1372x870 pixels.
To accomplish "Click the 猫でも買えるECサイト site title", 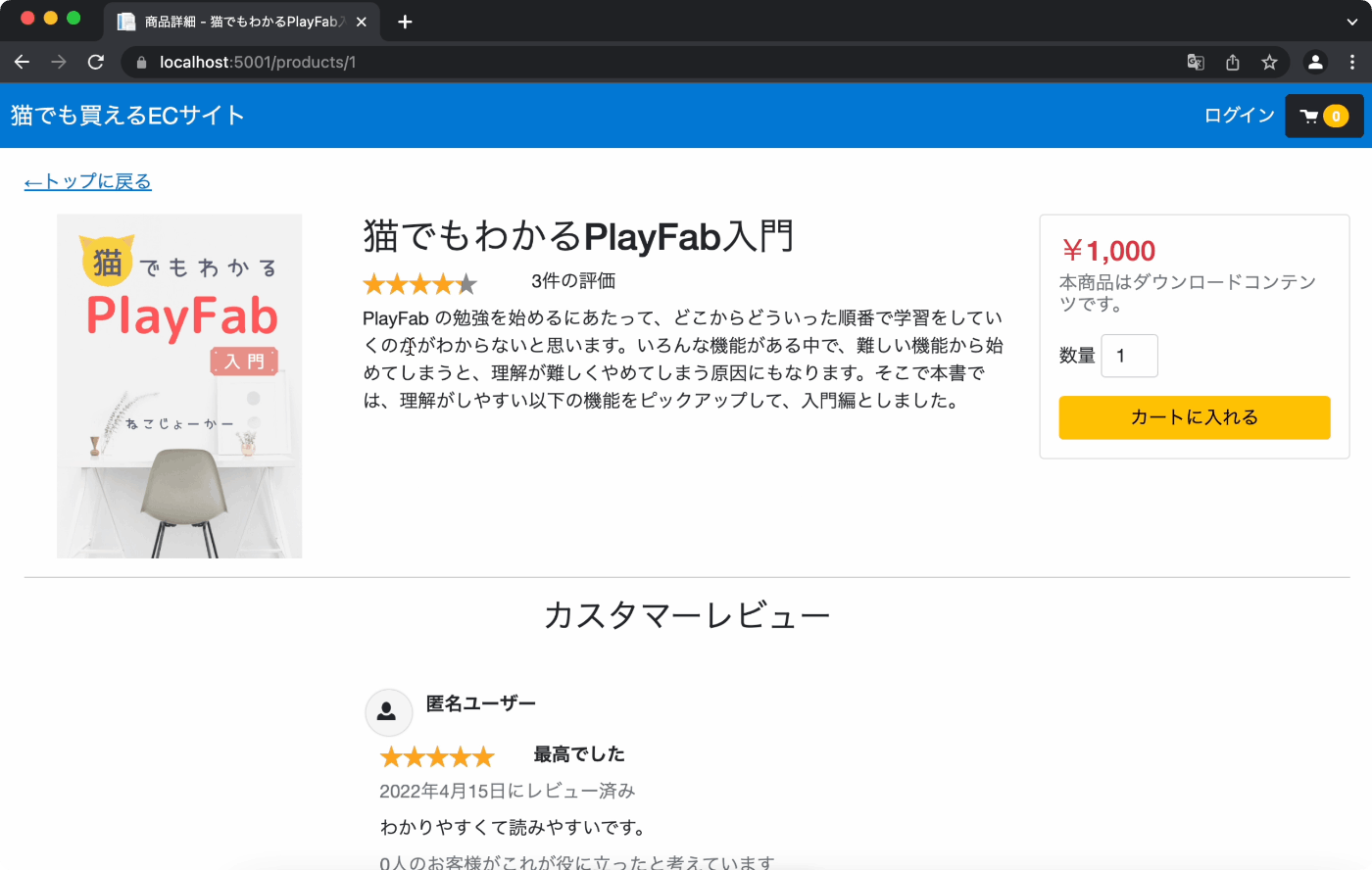I will [127, 116].
